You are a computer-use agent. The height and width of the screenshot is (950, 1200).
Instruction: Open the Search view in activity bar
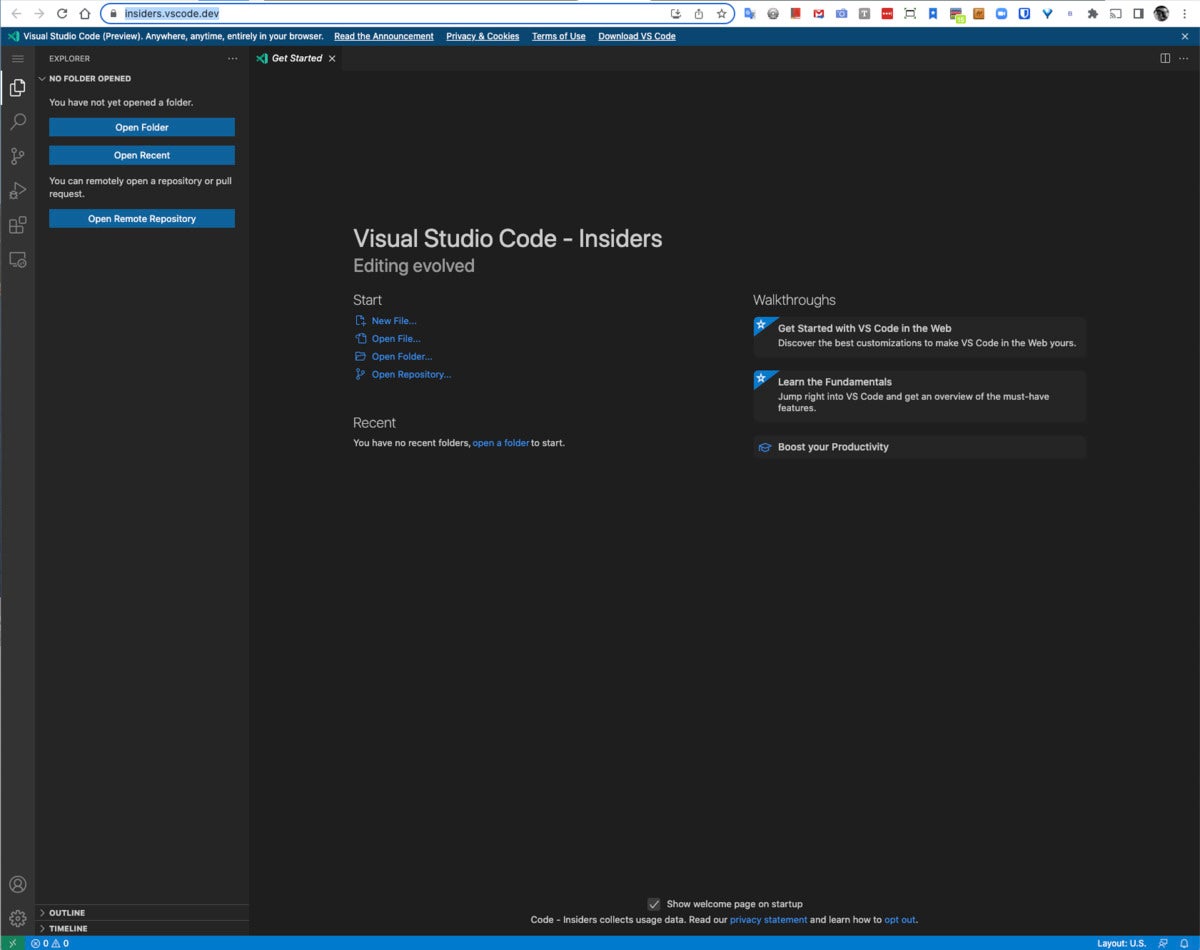(17, 122)
